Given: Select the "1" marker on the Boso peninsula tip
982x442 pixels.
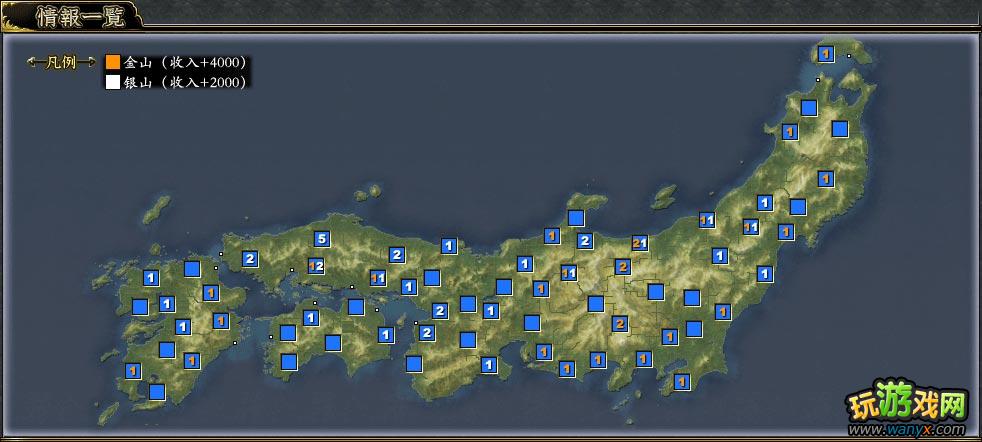Looking at the screenshot, I should point(681,381).
